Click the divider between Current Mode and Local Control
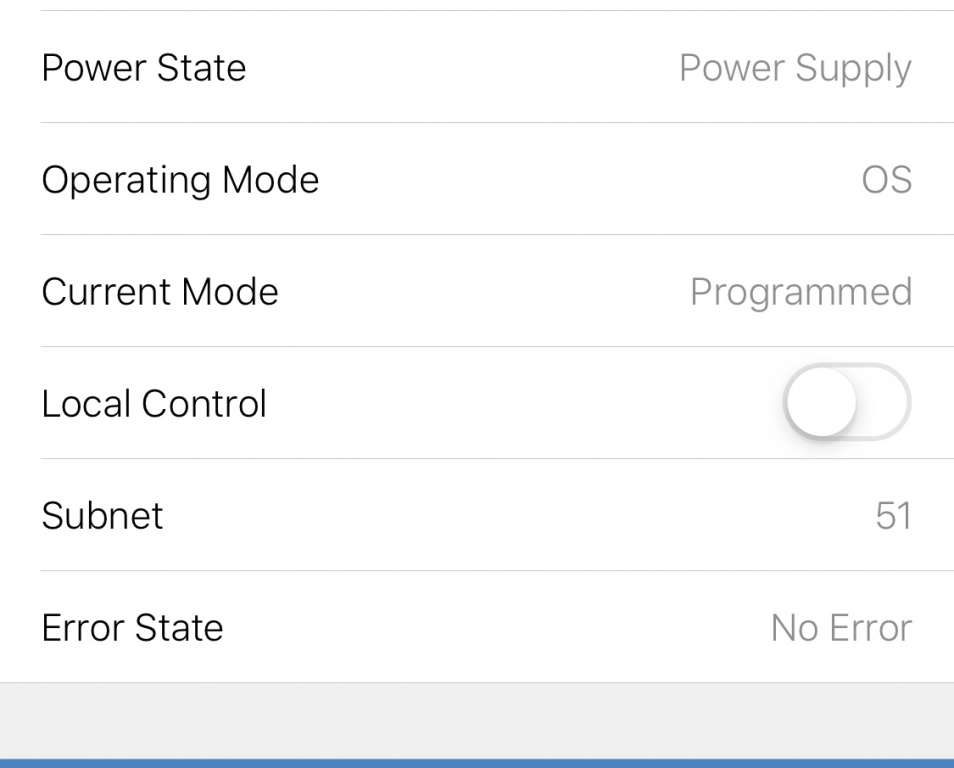 point(496,347)
